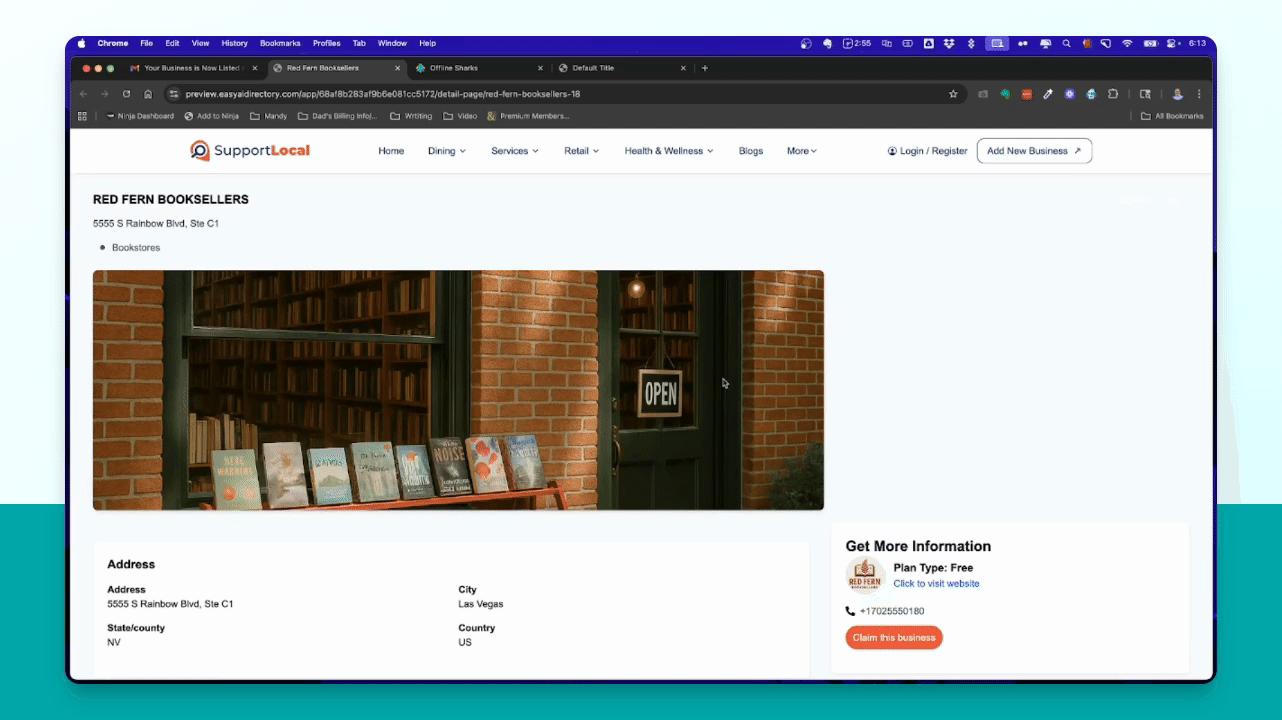Switch to the Offline Sharks tab

pyautogui.click(x=480, y=68)
